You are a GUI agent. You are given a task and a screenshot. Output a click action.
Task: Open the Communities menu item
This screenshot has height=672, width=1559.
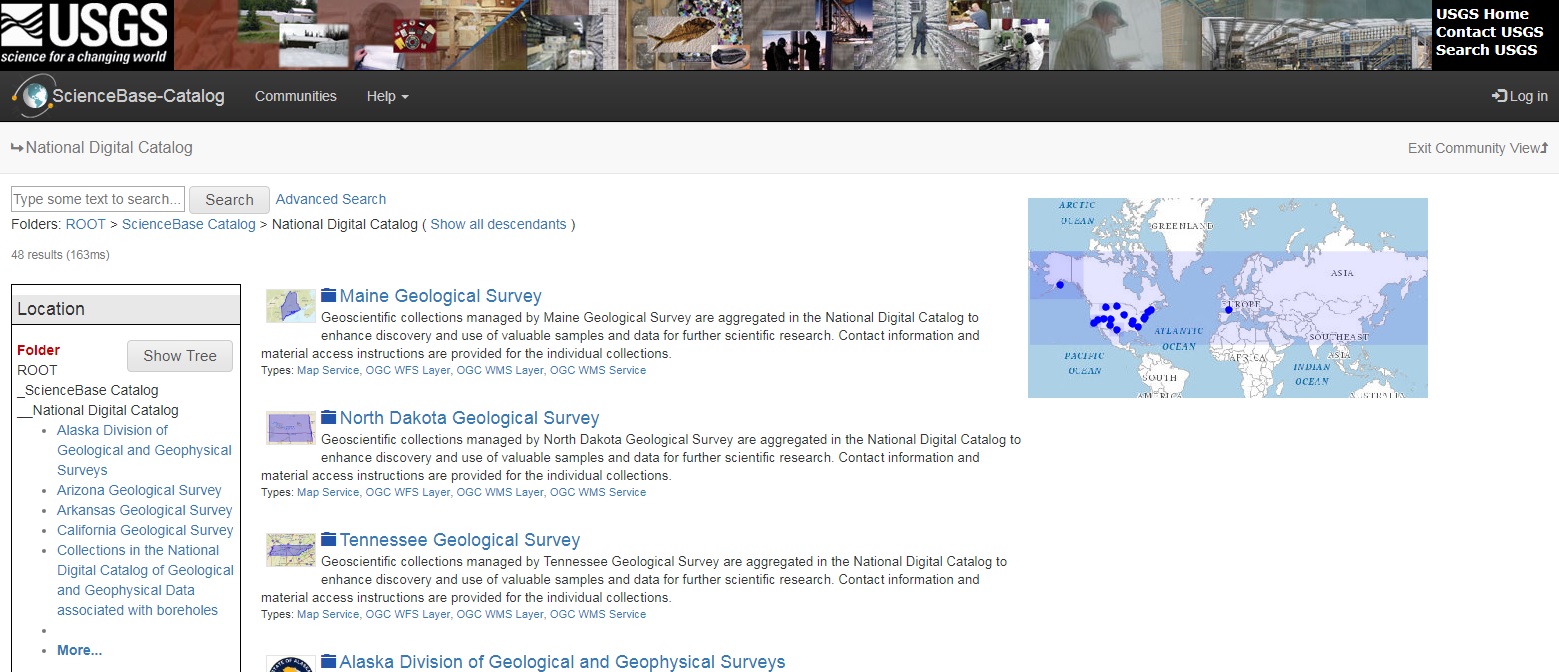pyautogui.click(x=295, y=97)
